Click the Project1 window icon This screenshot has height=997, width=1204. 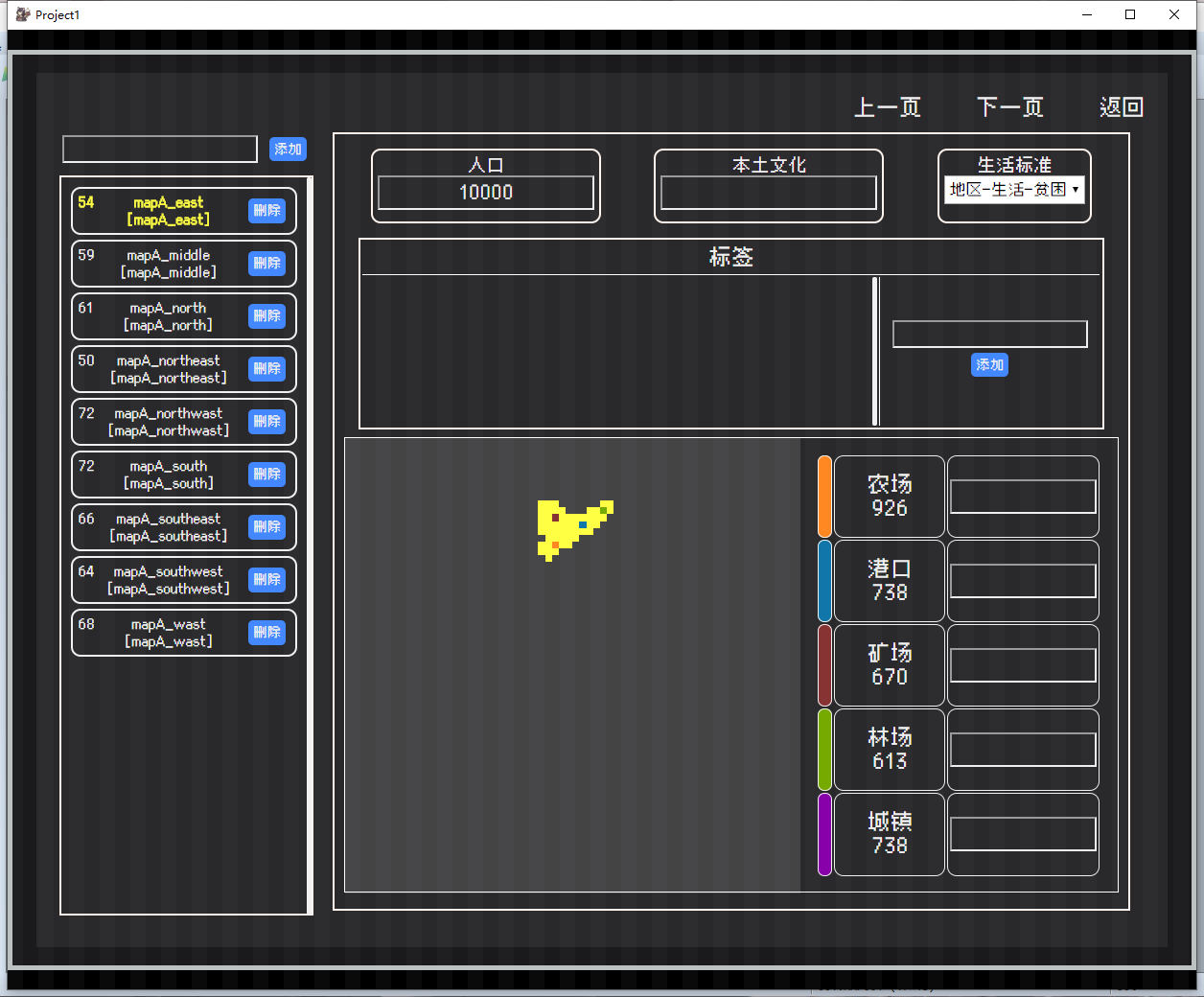pyautogui.click(x=23, y=14)
